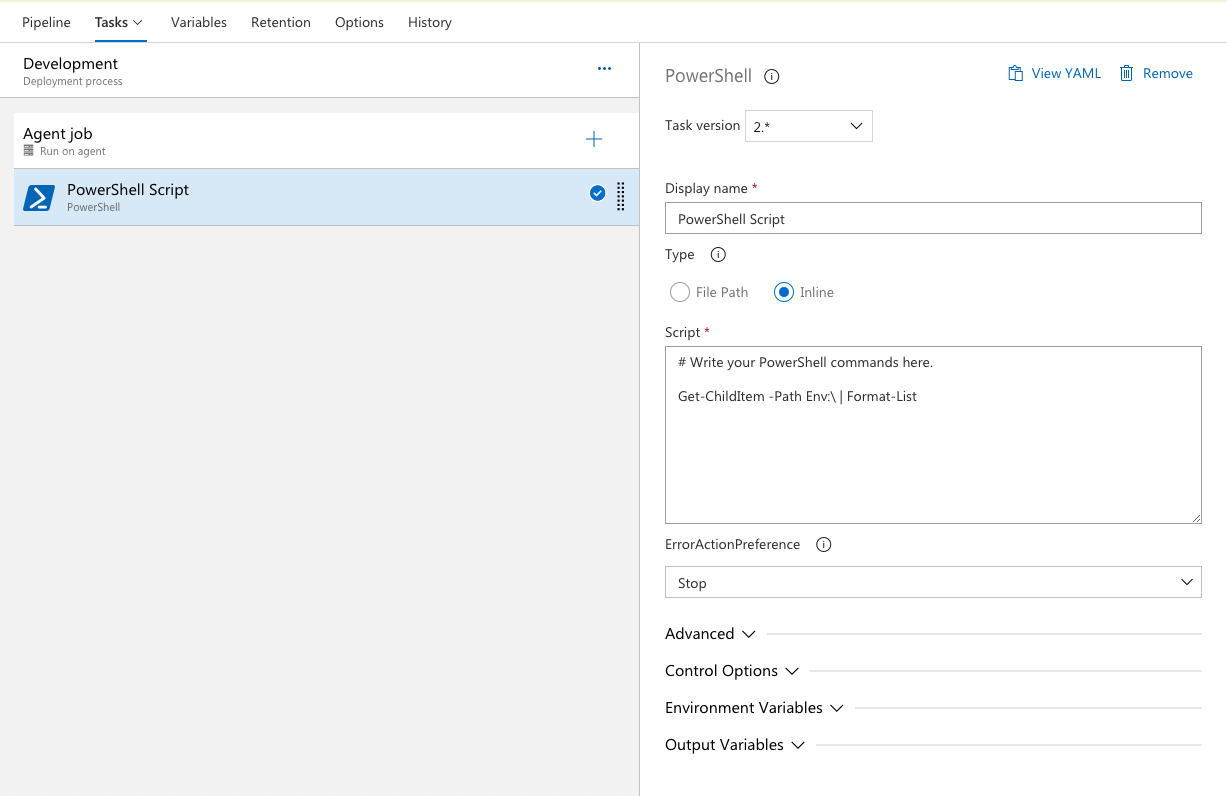Image resolution: width=1227 pixels, height=796 pixels.
Task: Open the Task version dropdown
Action: tap(809, 126)
